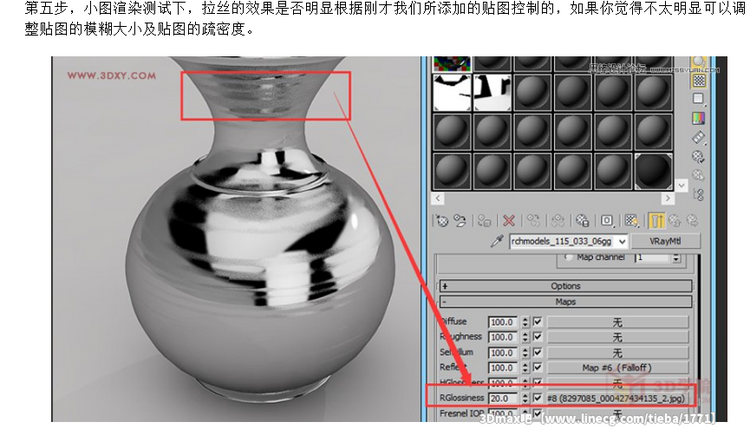
Task: Pick material with the eyedropper tool
Action: pos(494,243)
